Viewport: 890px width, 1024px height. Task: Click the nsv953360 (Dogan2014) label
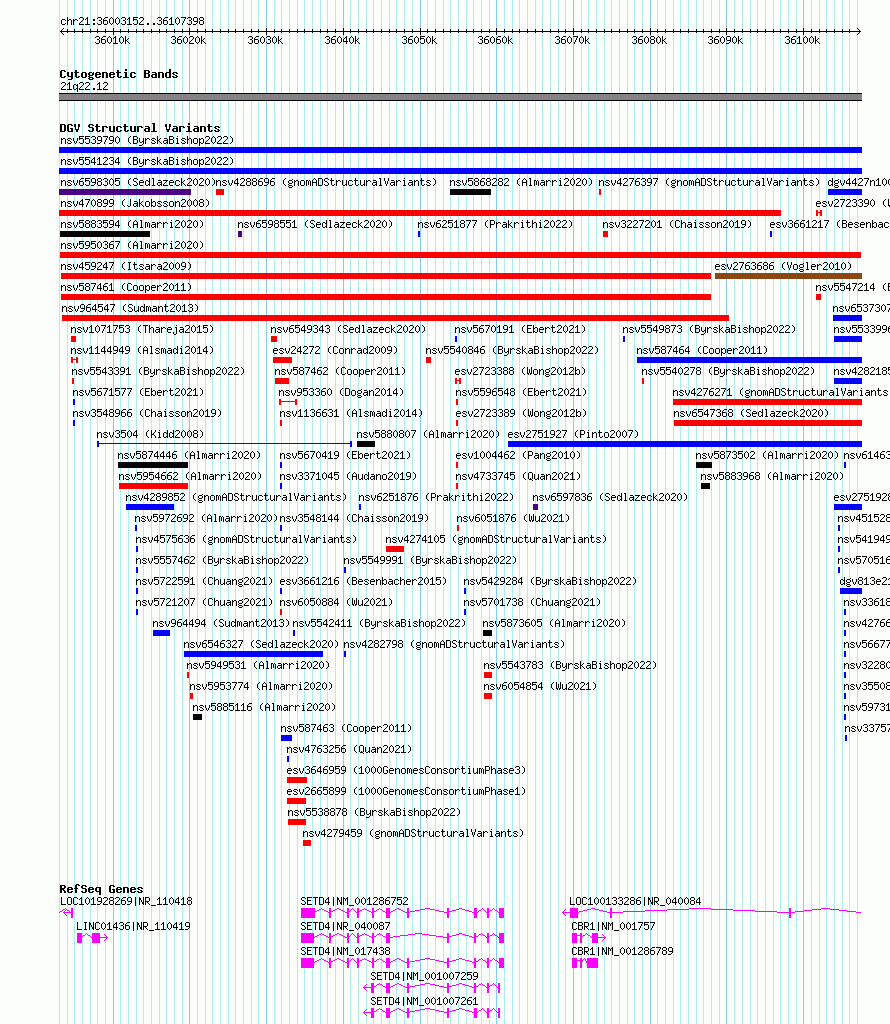[x=341, y=392]
